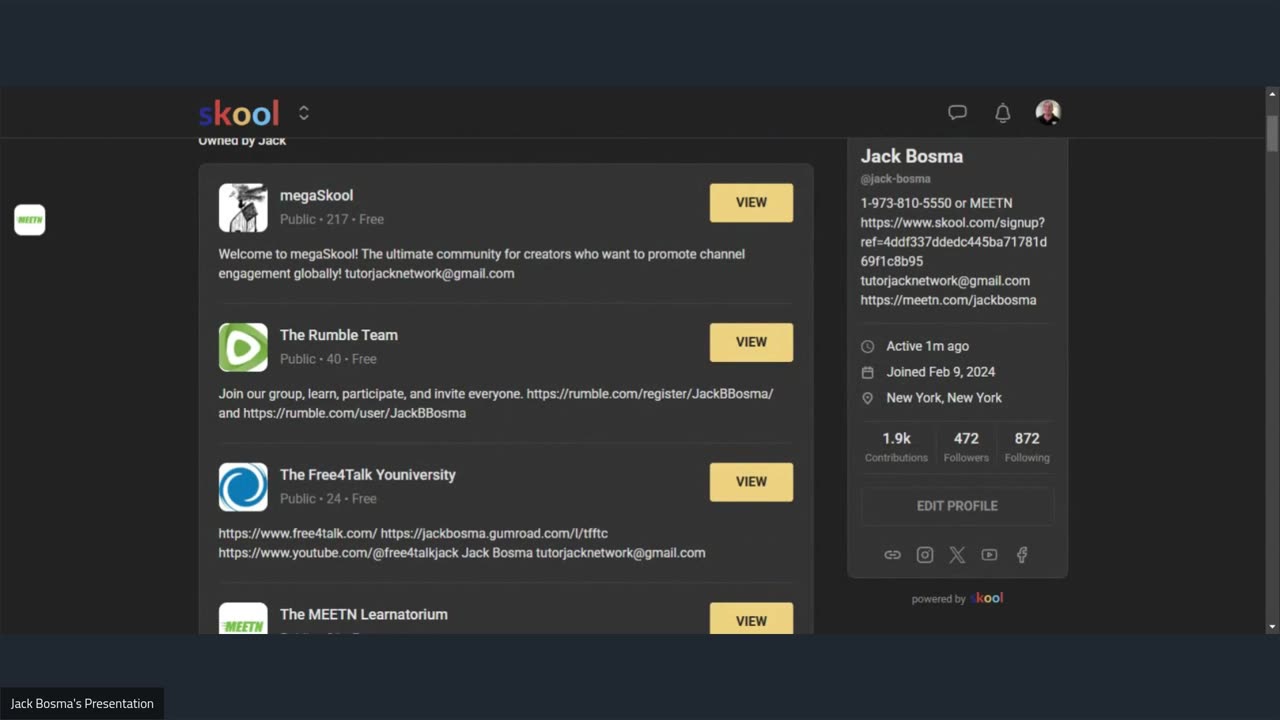This screenshot has width=1280, height=720.
Task: Click the calendar icon beside Joined Feb 9, 2024
Action: click(x=867, y=372)
